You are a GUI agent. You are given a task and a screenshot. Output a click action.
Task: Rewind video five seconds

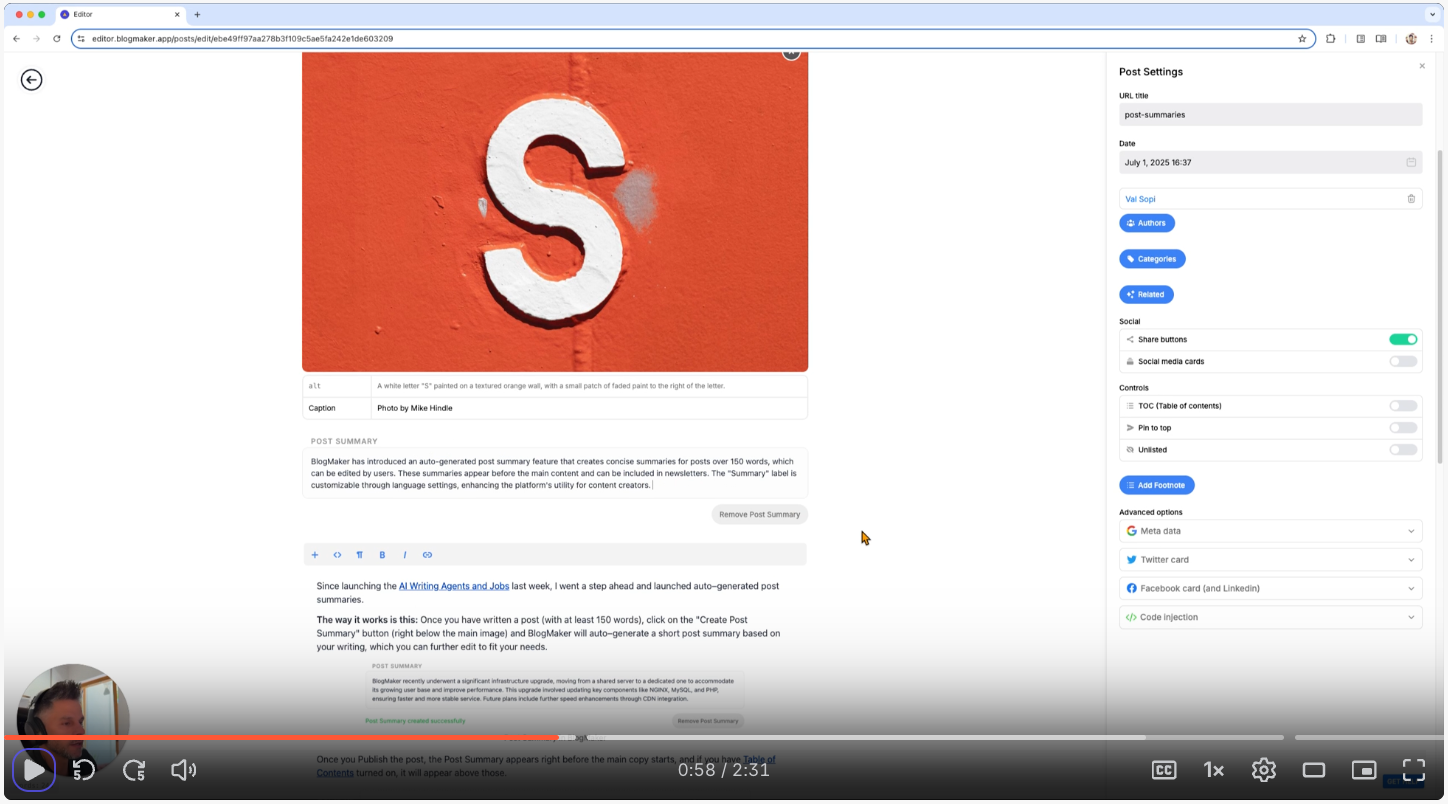click(x=84, y=770)
